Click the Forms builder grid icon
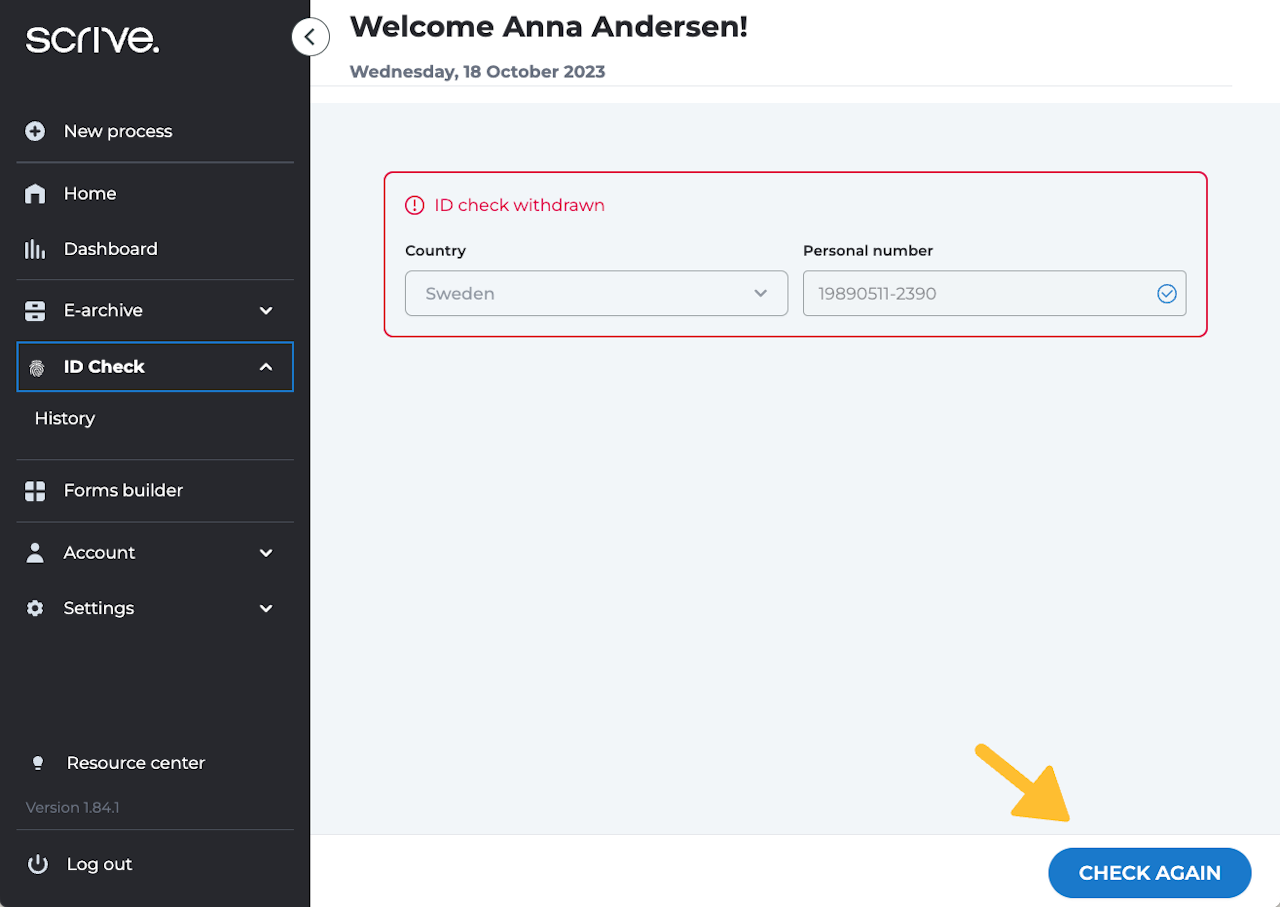The image size is (1280, 907). click(x=35, y=491)
